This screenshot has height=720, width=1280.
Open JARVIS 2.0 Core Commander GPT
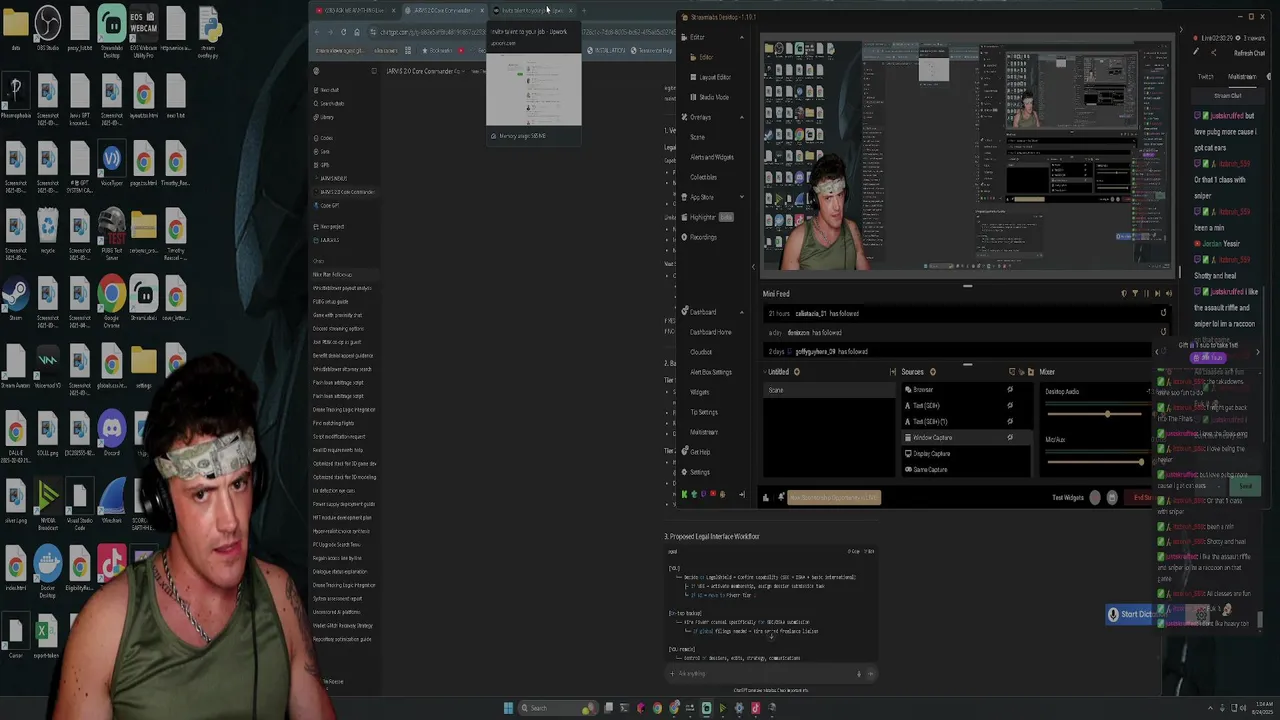tap(344, 192)
